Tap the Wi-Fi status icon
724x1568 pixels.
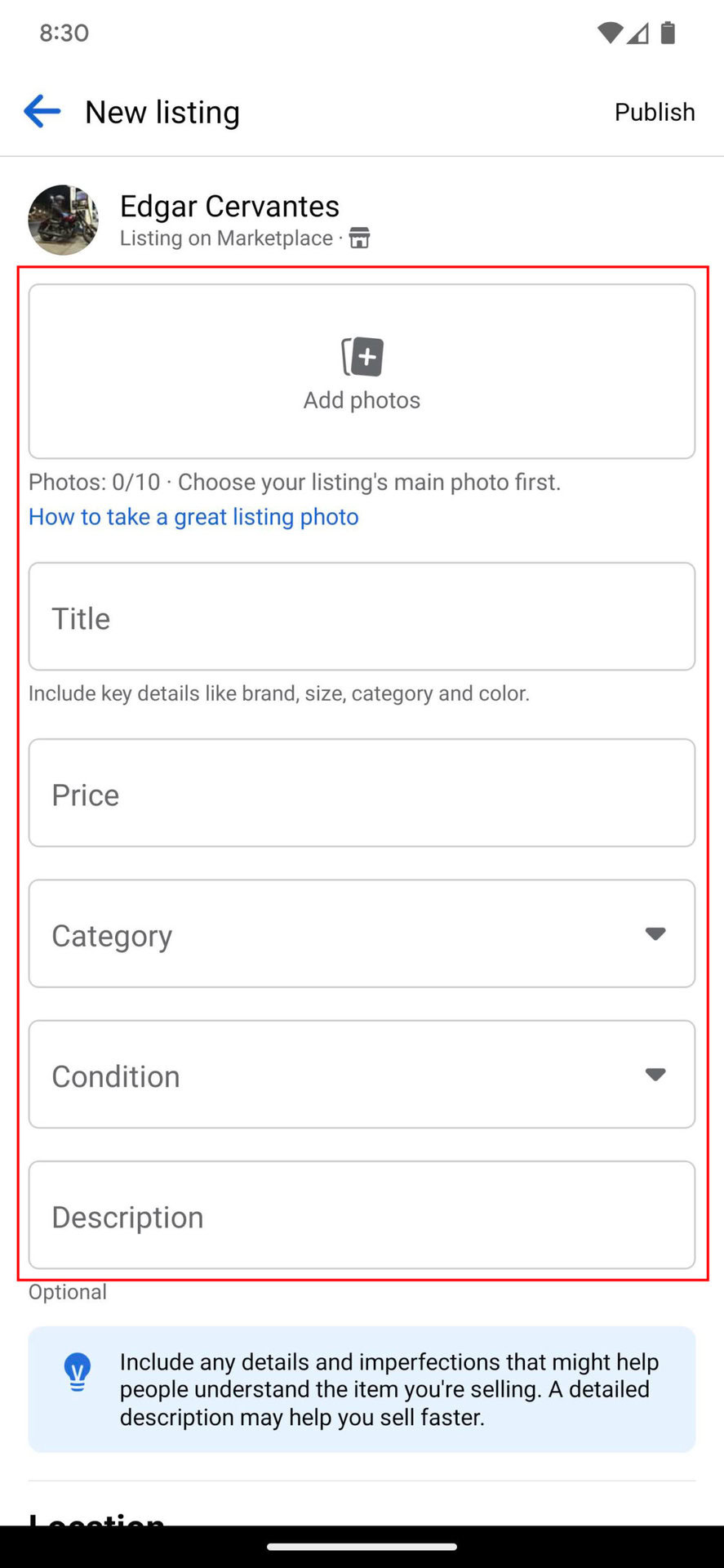[x=610, y=33]
